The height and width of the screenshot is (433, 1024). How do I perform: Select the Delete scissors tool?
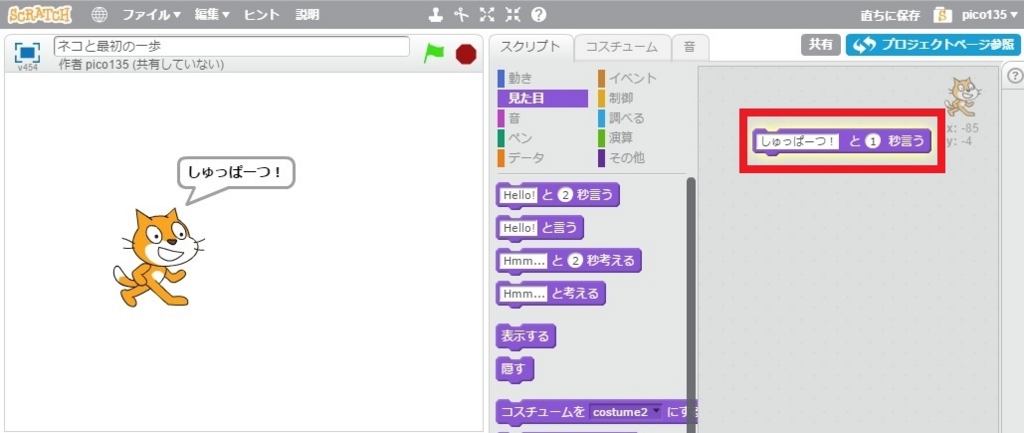click(x=461, y=14)
